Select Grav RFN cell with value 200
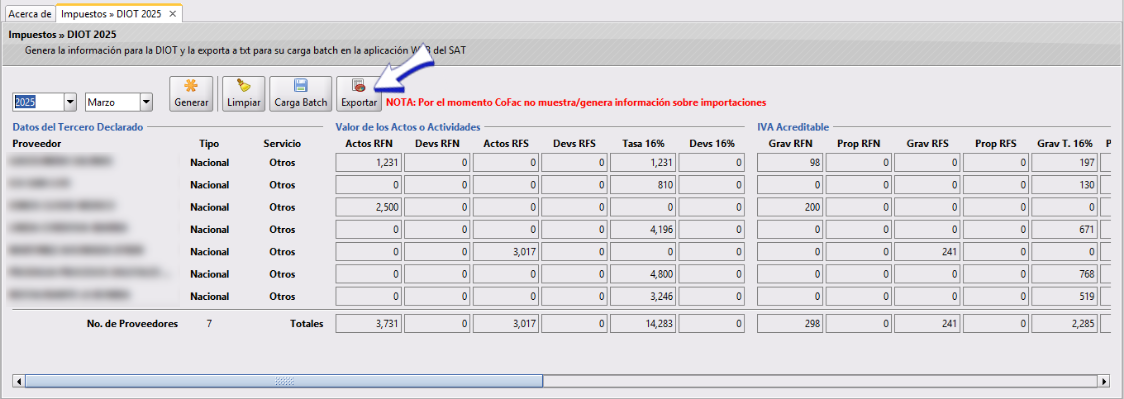 [791, 207]
